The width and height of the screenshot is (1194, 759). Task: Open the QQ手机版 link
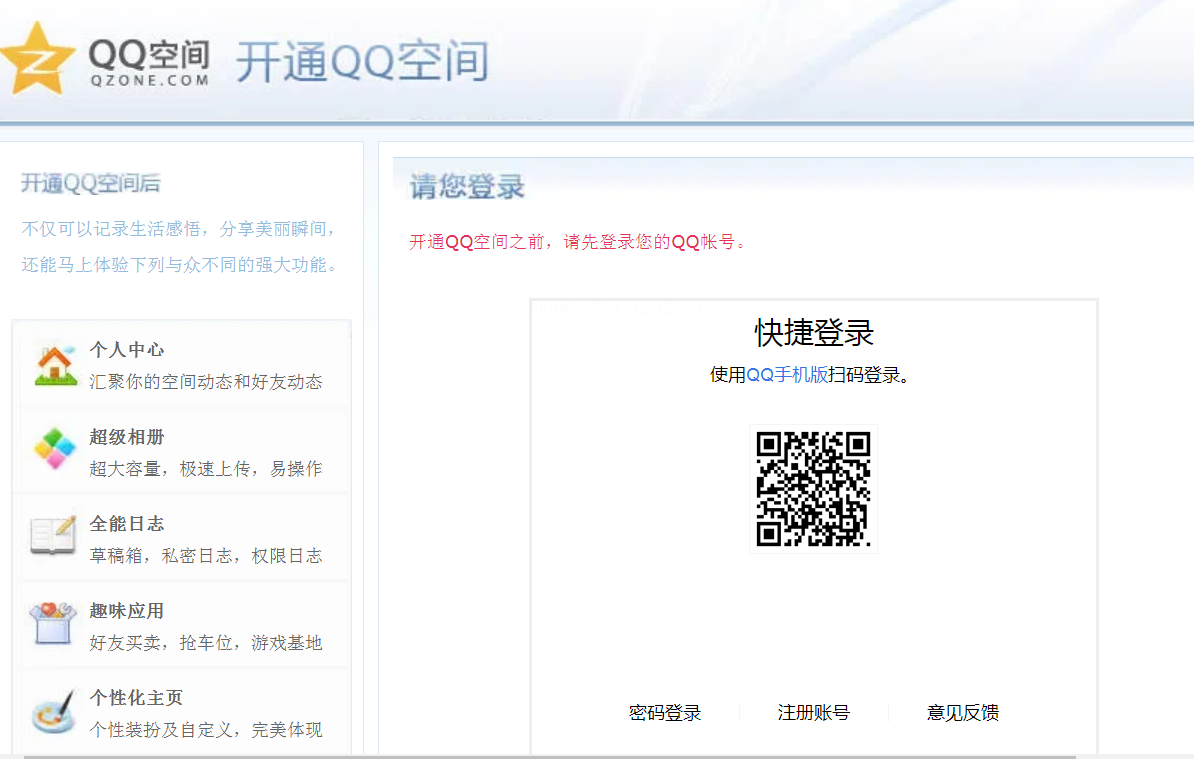787,375
